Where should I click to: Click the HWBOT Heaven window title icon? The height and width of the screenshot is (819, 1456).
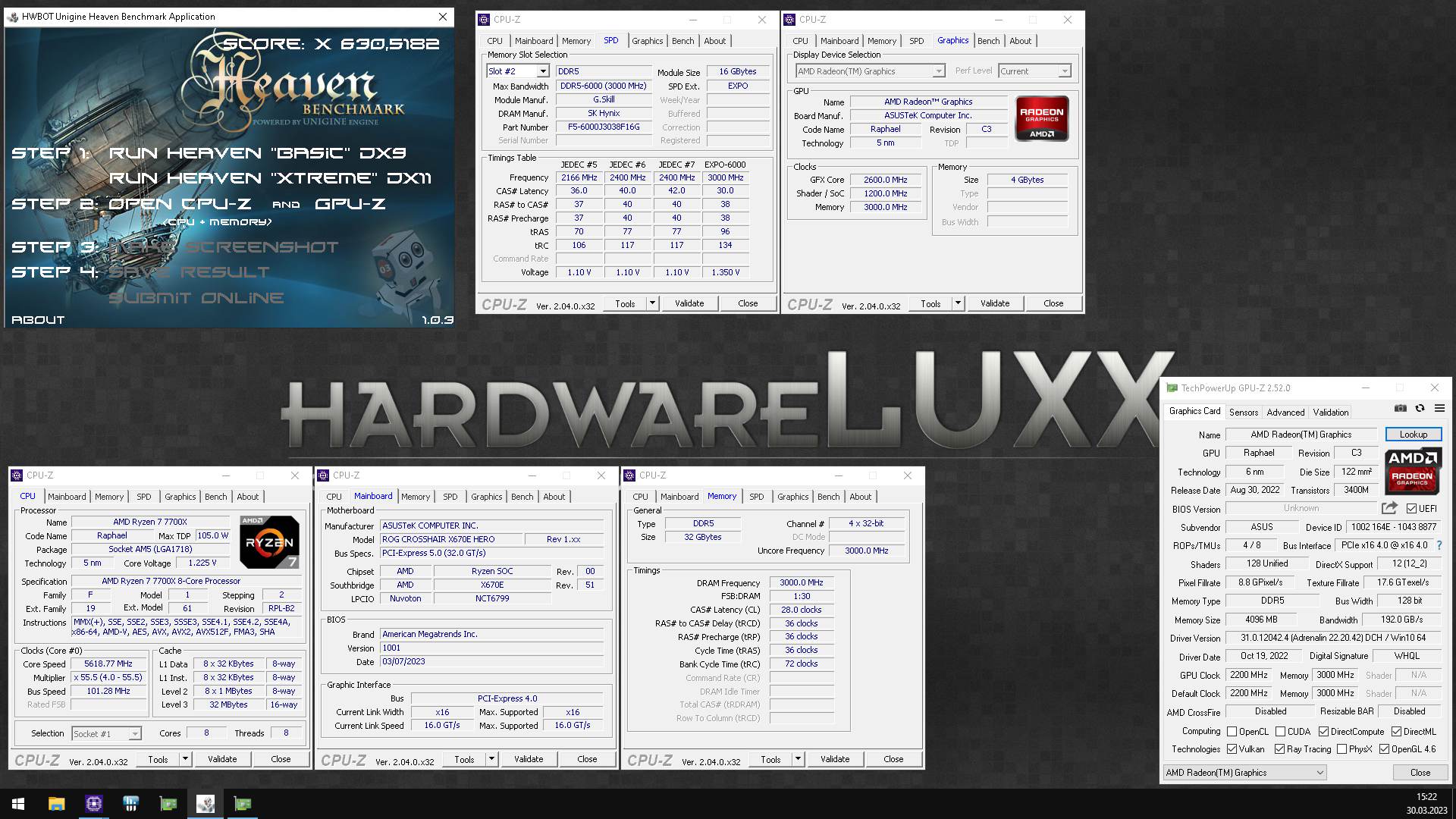[x=13, y=17]
